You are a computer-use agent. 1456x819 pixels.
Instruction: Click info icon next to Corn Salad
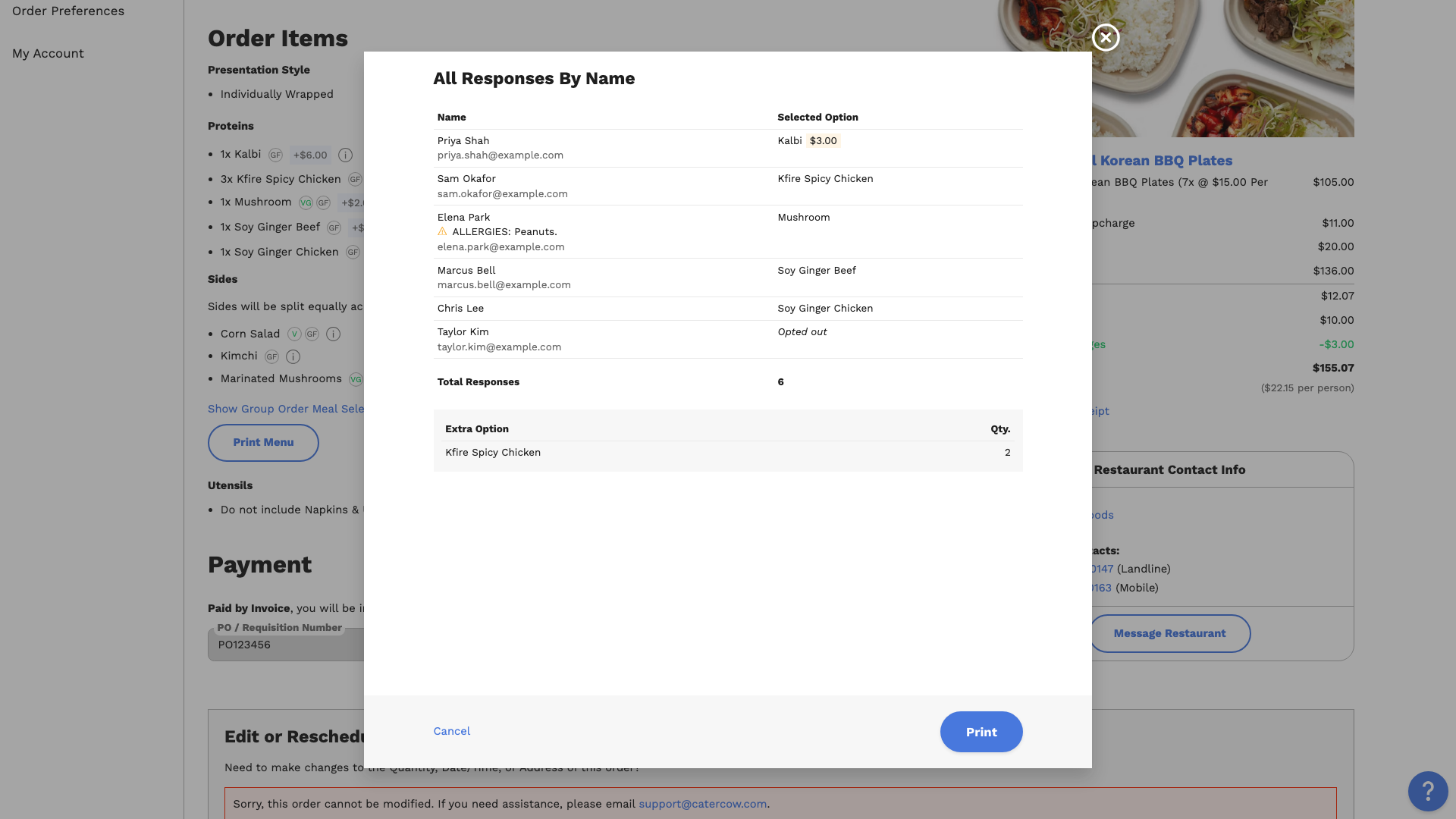333,334
